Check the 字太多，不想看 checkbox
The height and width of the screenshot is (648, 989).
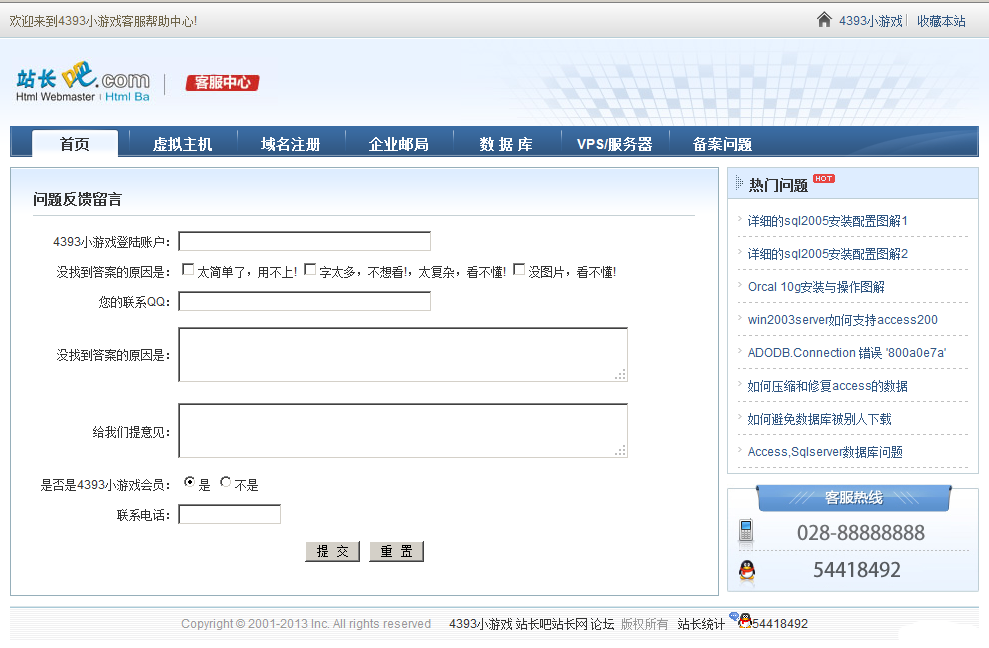310,269
